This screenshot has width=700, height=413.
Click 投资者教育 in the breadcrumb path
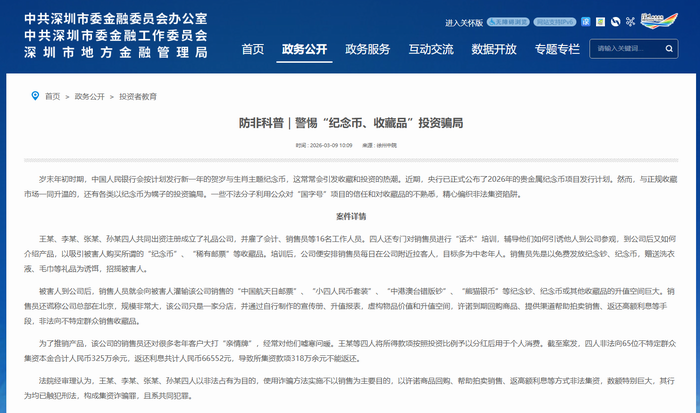(x=139, y=97)
